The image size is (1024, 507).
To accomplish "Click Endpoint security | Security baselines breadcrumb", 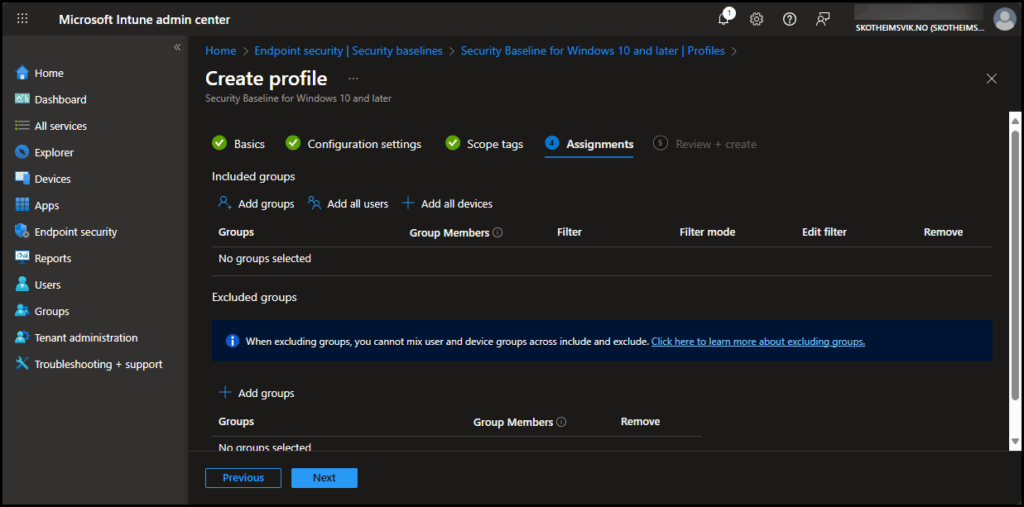I will 348,50.
